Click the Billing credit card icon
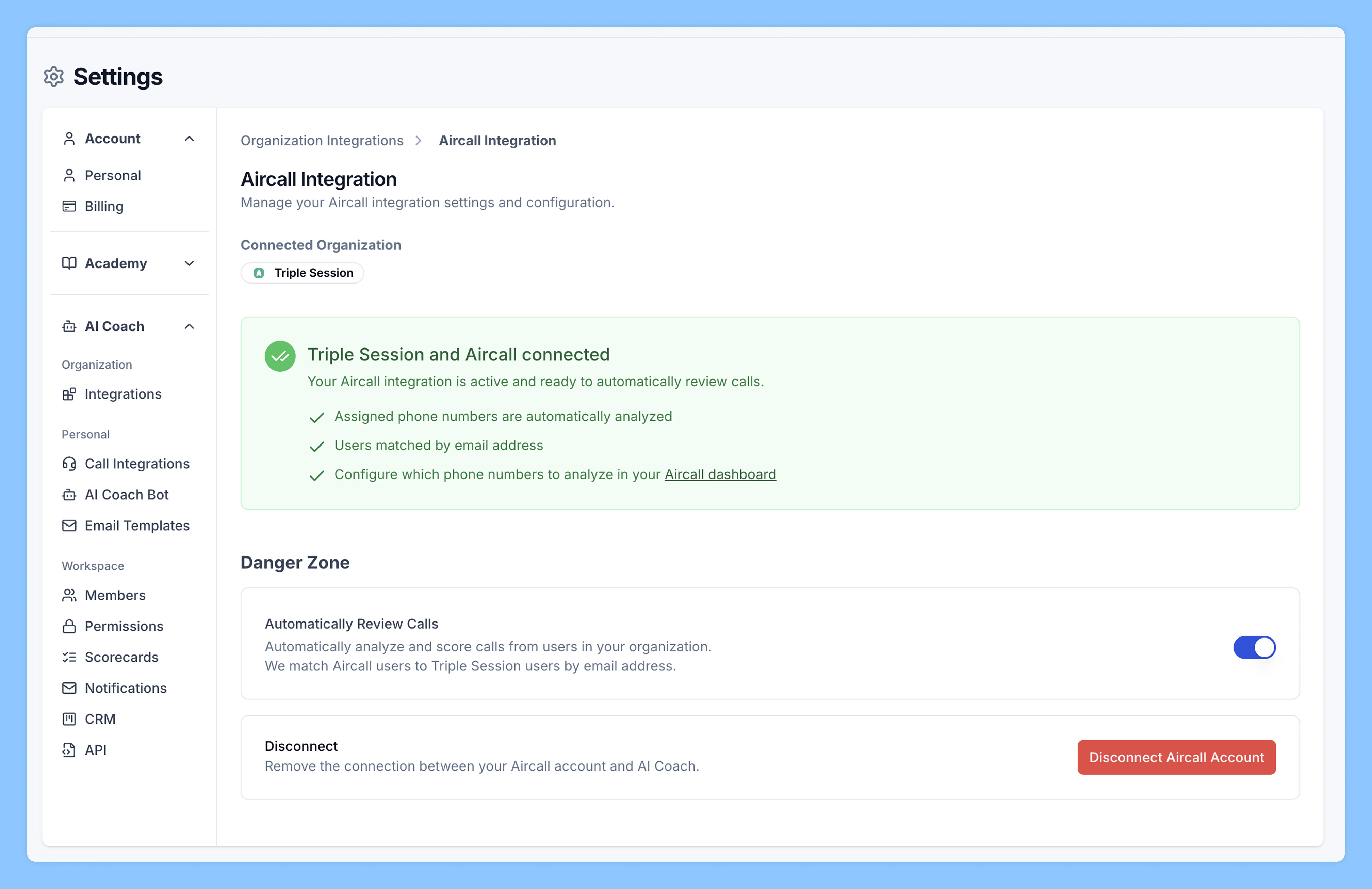Screen dimensions: 1372x889 click(69, 206)
